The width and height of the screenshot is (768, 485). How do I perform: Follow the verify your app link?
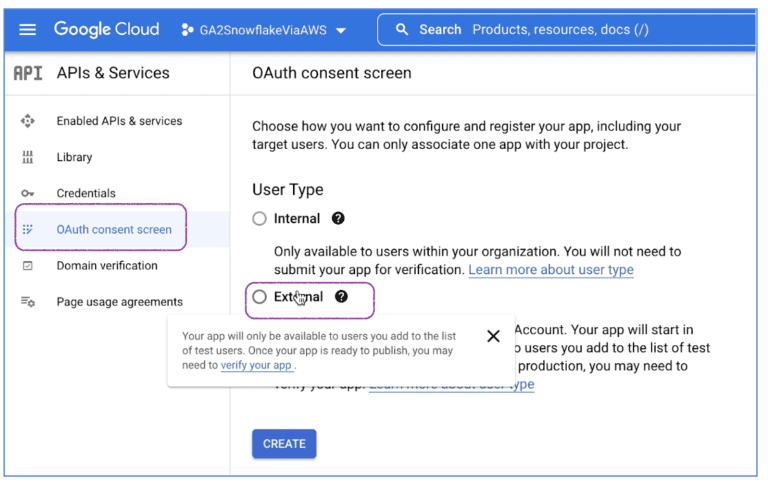pos(256,365)
